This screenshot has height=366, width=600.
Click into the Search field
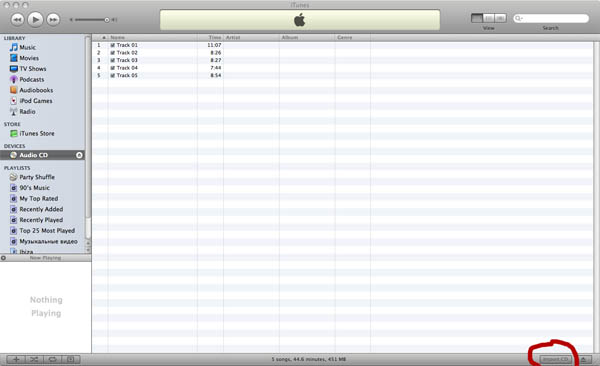click(551, 18)
